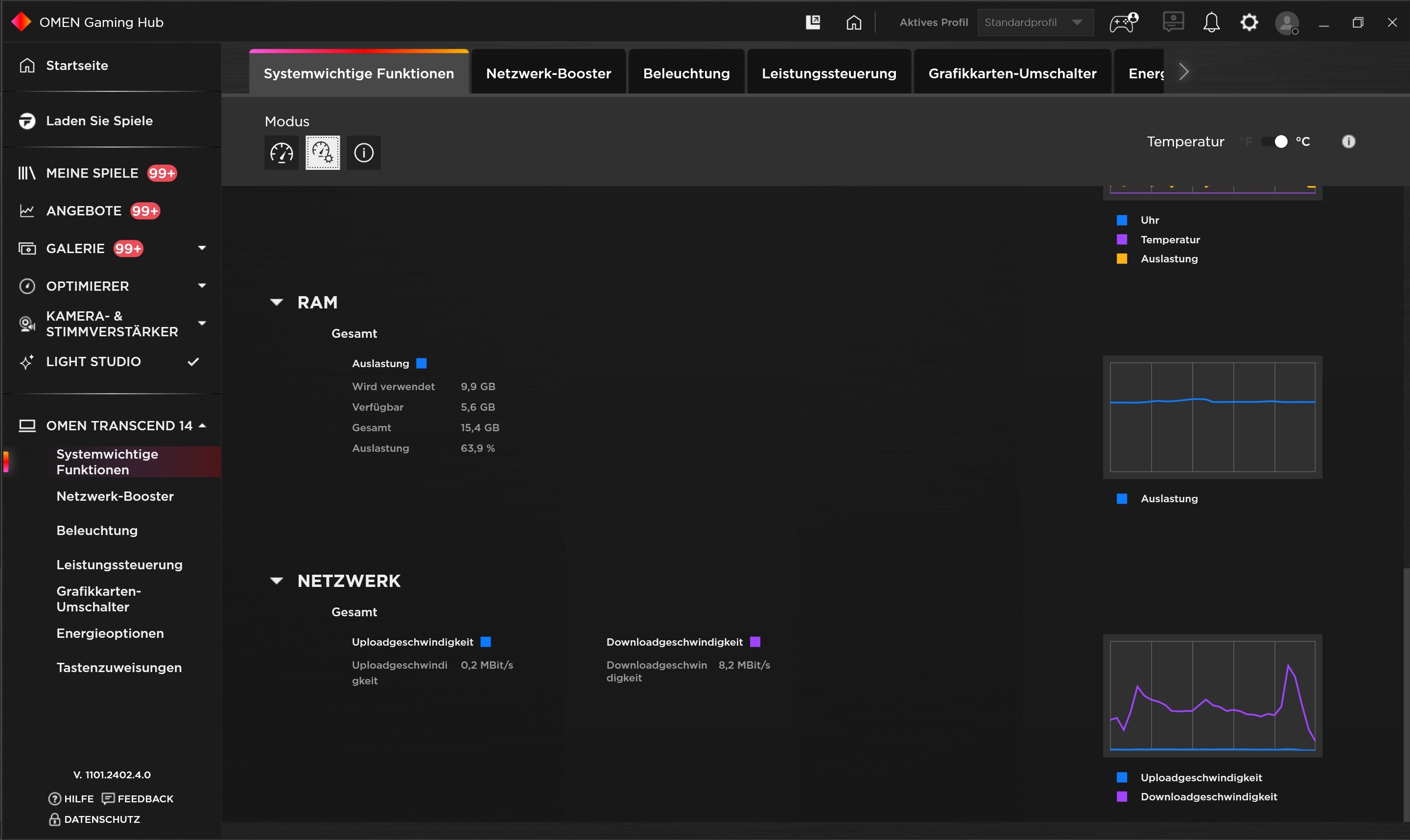Open Grafikkarten-Umschalter in sidebar
The image size is (1410, 840).
[99, 599]
